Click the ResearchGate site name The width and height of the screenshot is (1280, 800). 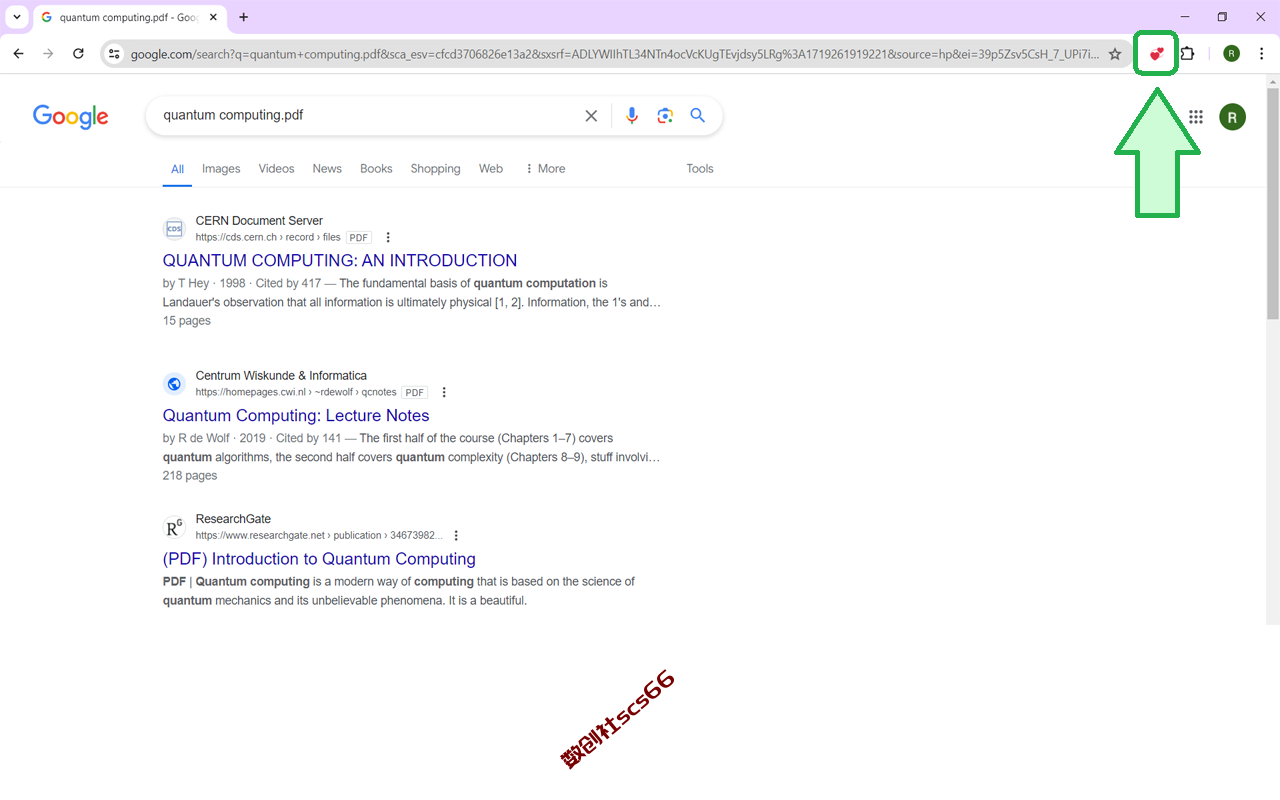point(233,519)
